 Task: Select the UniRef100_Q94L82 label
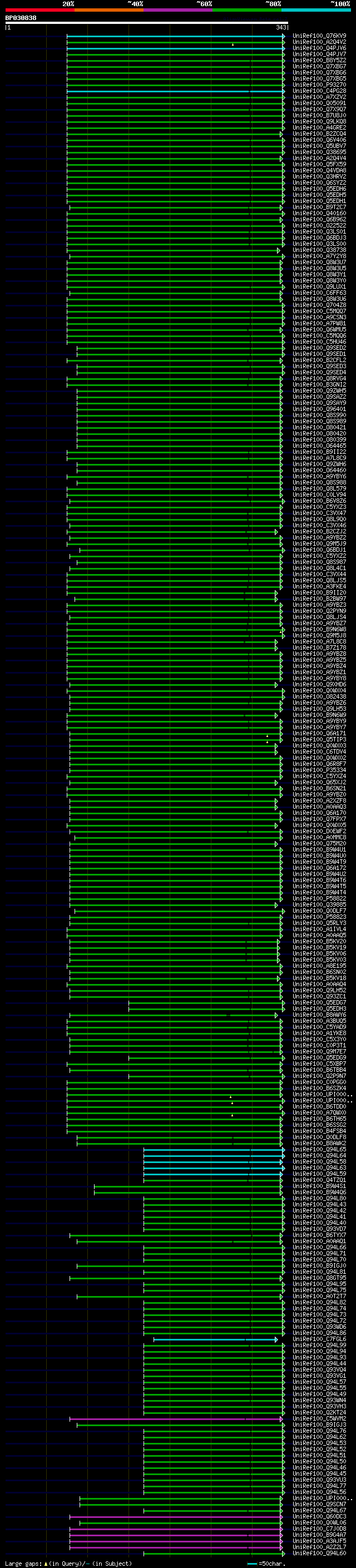point(319,1303)
